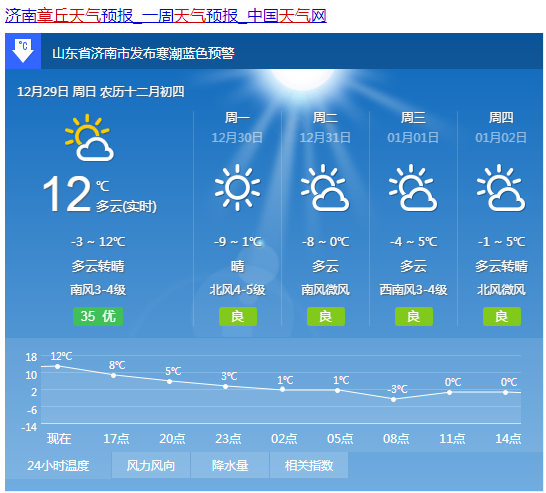Switch to the 风力风向 tab

coord(151,465)
